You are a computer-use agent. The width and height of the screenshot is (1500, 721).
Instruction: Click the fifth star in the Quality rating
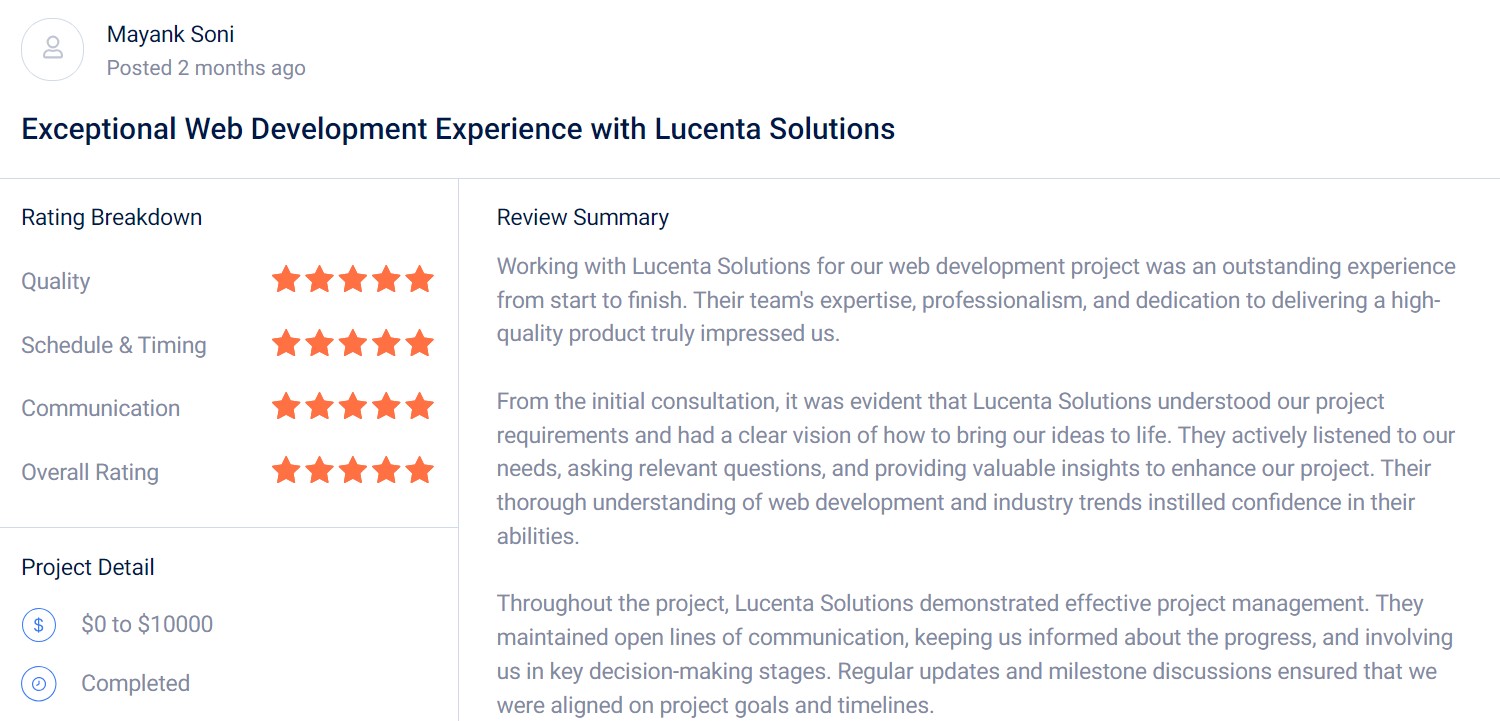point(420,281)
